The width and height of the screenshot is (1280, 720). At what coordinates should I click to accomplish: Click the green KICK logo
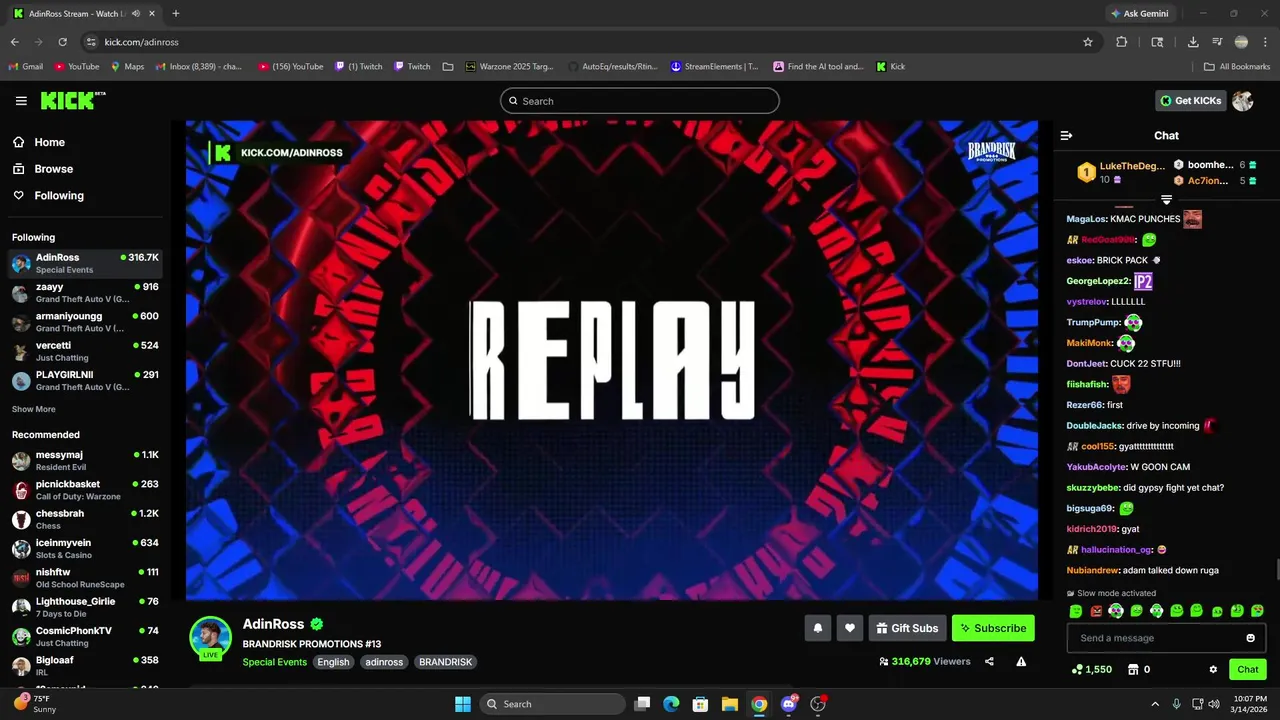[72, 100]
